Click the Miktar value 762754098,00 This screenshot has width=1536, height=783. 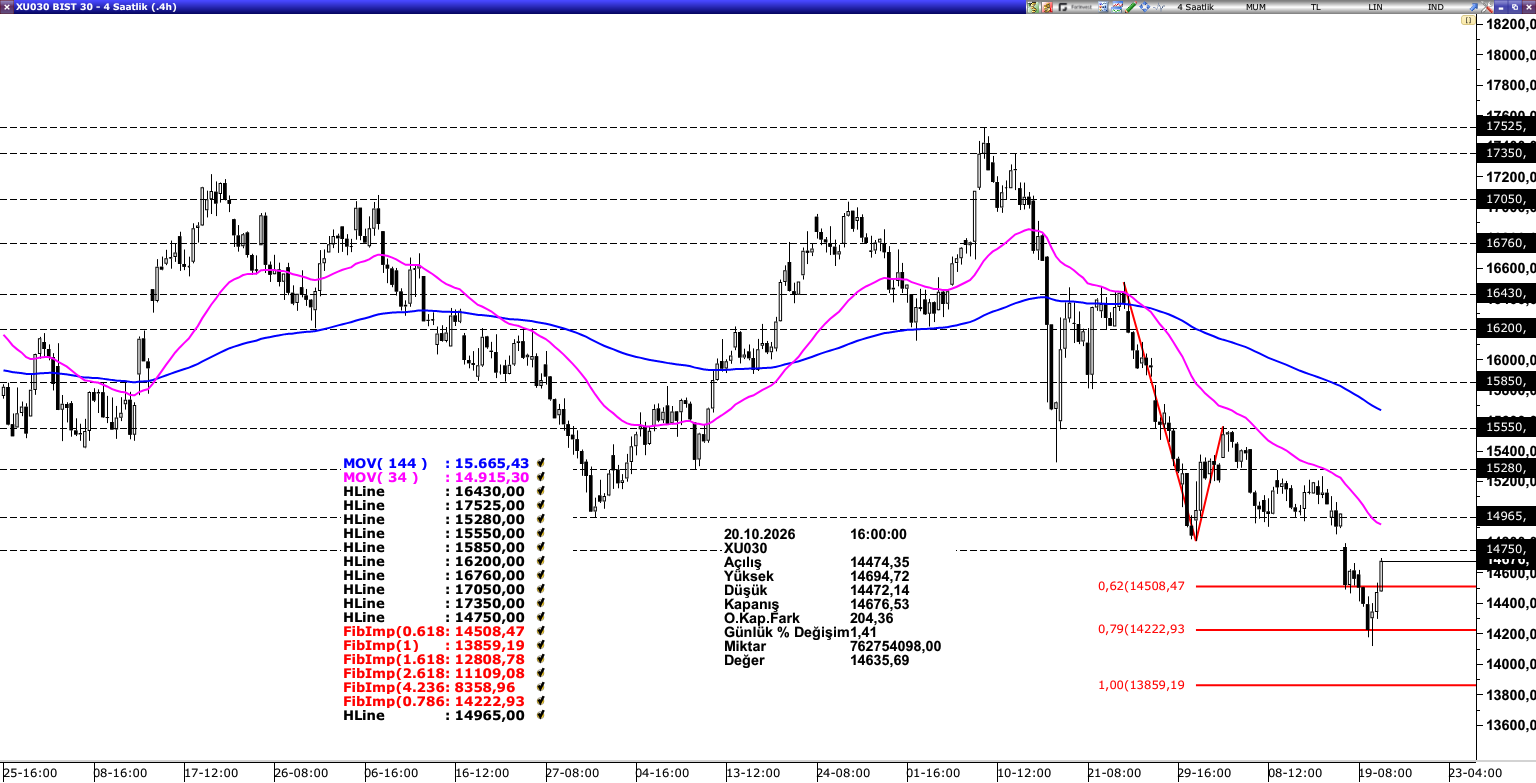[896, 647]
